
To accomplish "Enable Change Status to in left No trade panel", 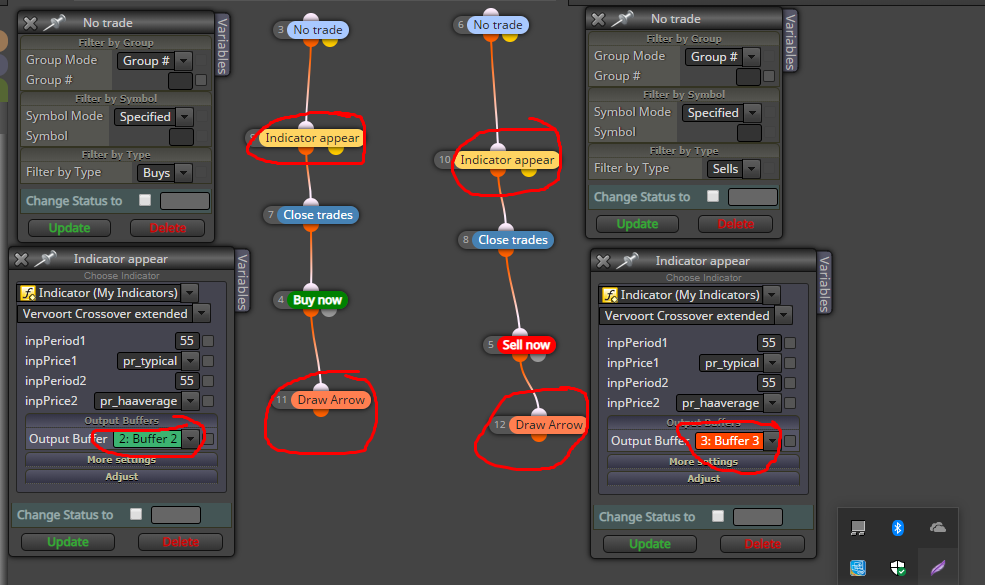I will click(145, 200).
